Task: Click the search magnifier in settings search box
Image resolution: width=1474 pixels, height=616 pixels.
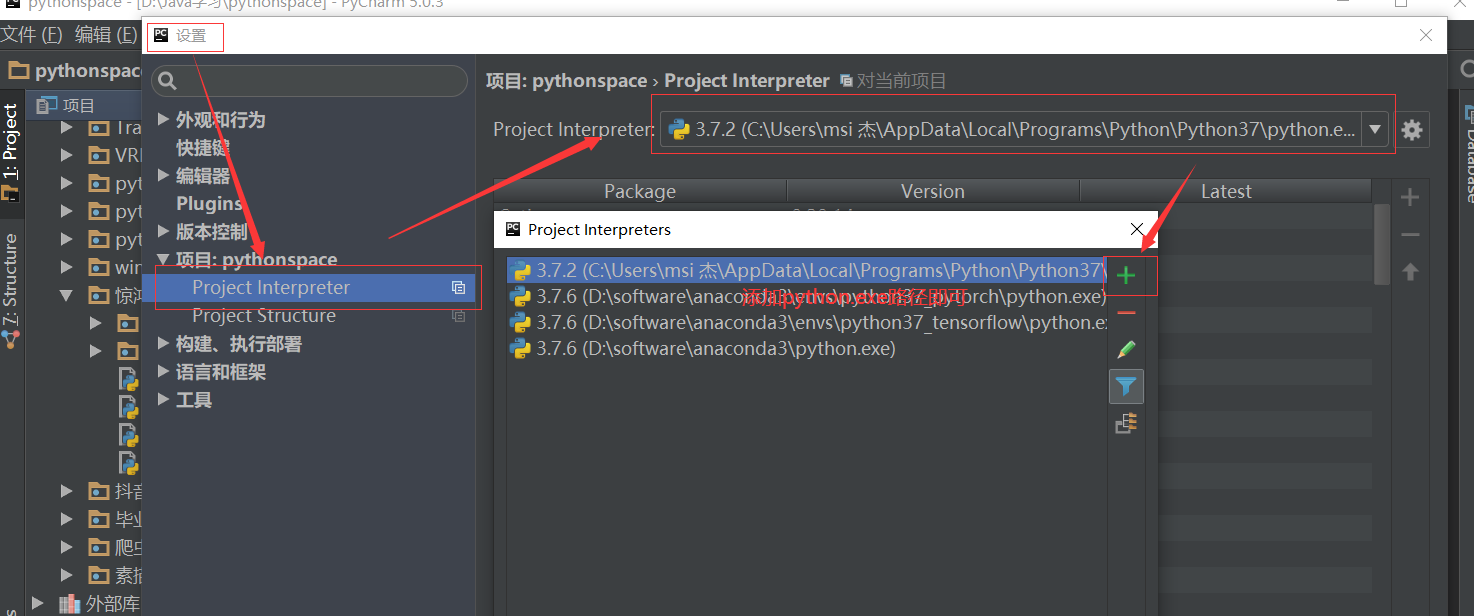Action: 168,81
